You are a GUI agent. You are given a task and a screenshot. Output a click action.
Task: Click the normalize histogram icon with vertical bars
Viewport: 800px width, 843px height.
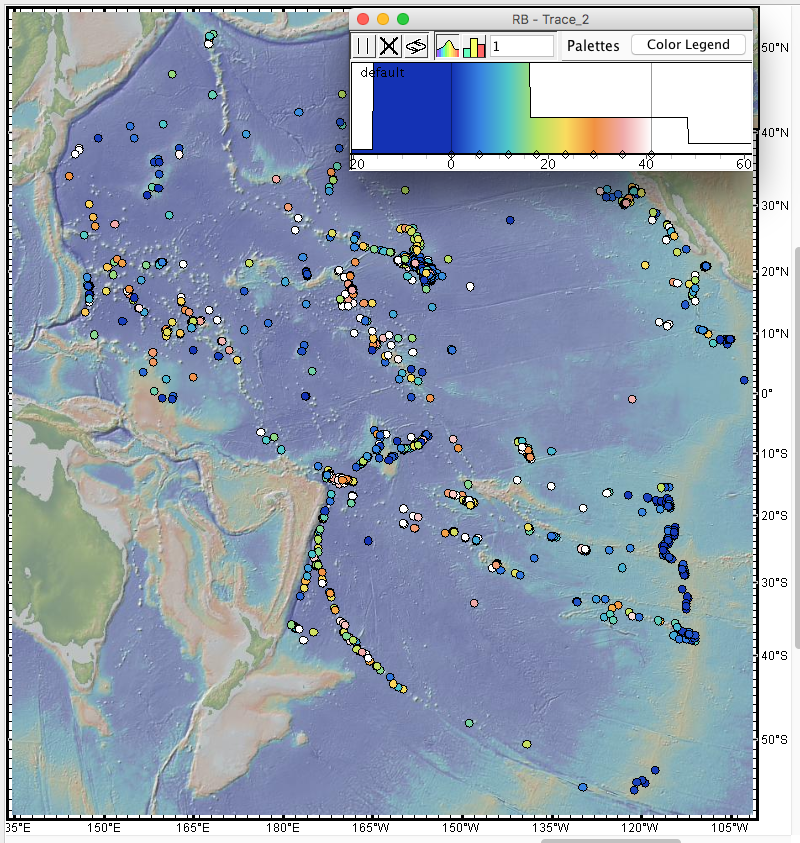click(x=365, y=46)
